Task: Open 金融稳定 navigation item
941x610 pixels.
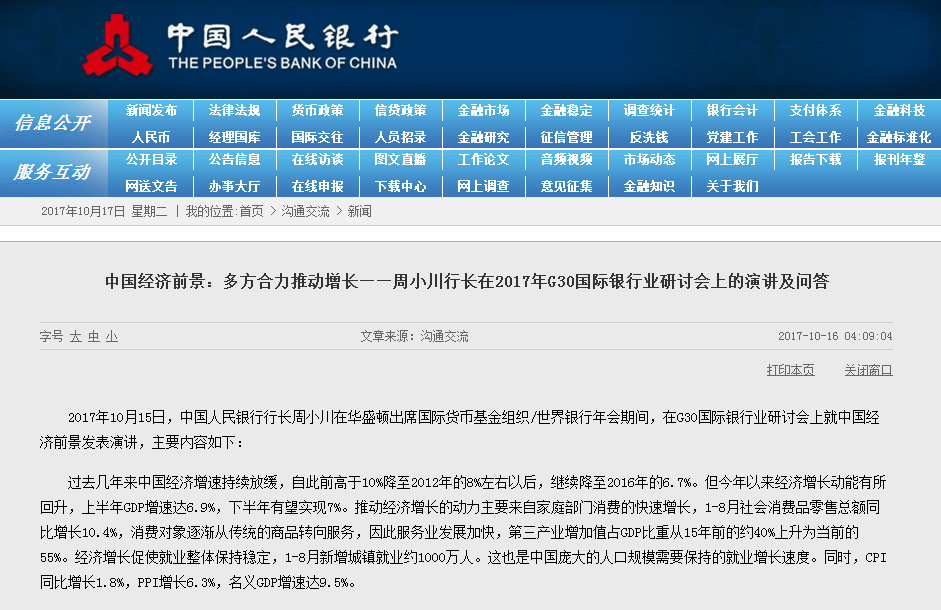Action: (566, 110)
